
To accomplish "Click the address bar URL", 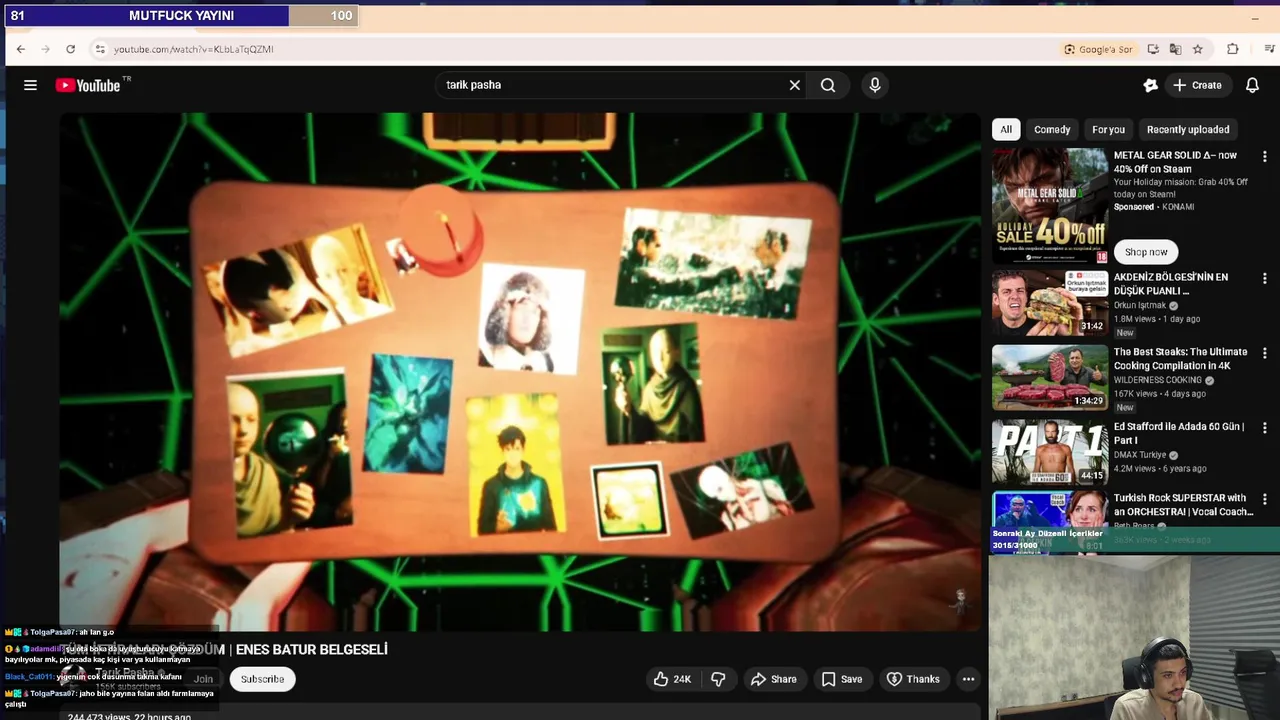I will [193, 49].
